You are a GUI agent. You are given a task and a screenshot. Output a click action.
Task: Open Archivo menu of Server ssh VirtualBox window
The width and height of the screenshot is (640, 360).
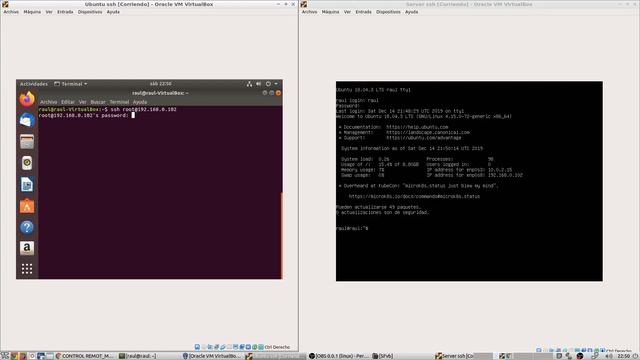(x=309, y=12)
